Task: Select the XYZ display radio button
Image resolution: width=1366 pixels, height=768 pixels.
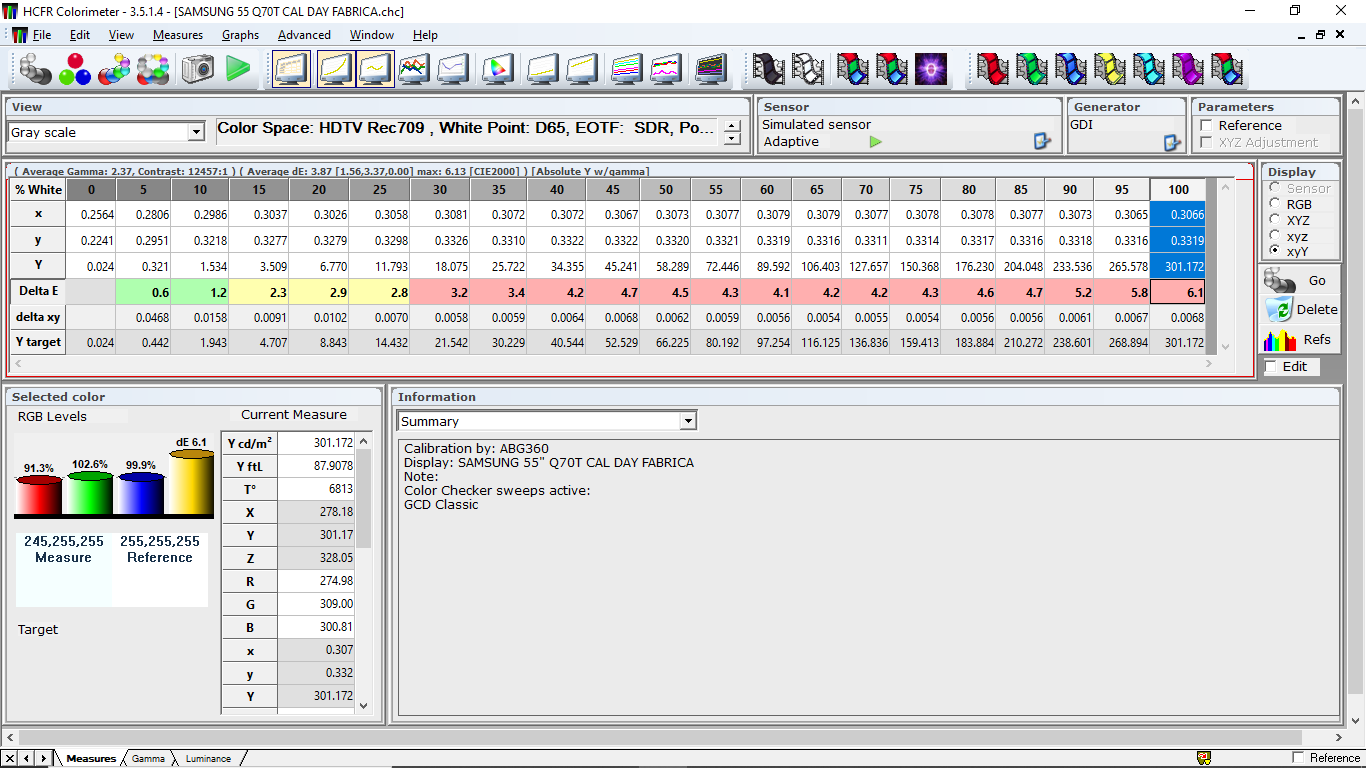Action: coord(1274,220)
